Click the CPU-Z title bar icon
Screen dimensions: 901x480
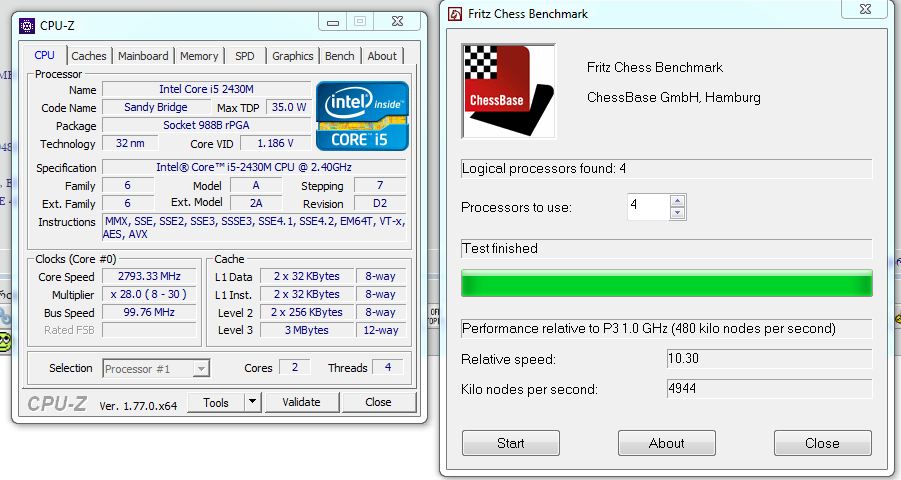coord(27,25)
